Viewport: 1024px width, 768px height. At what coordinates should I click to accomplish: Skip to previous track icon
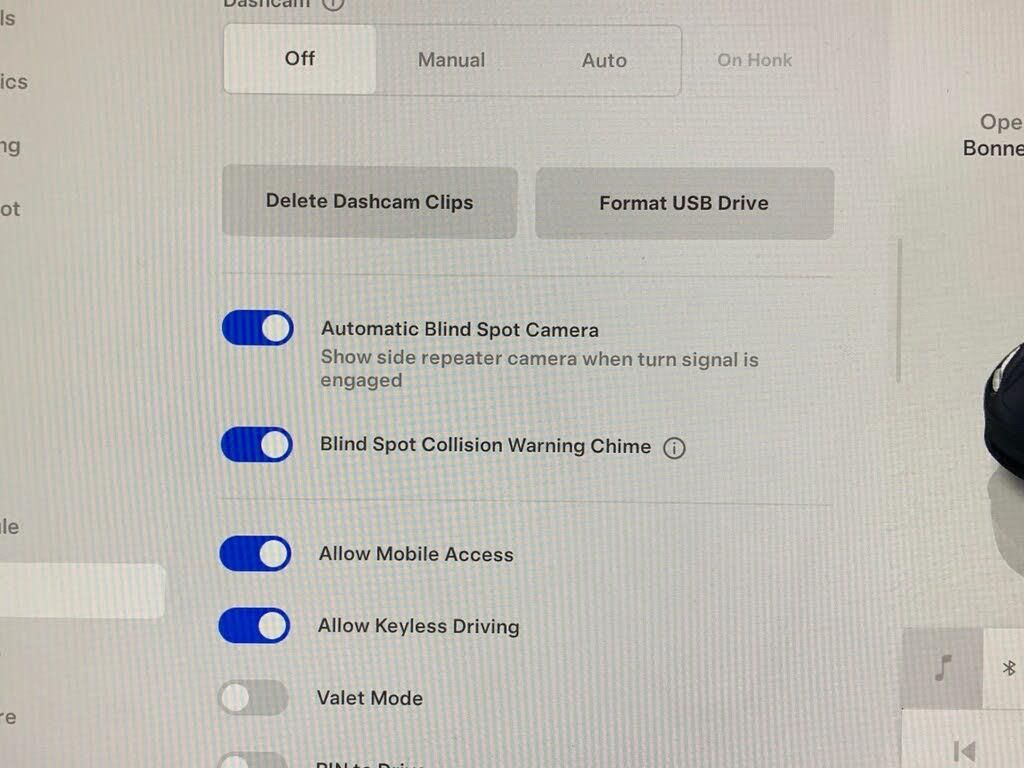(964, 751)
